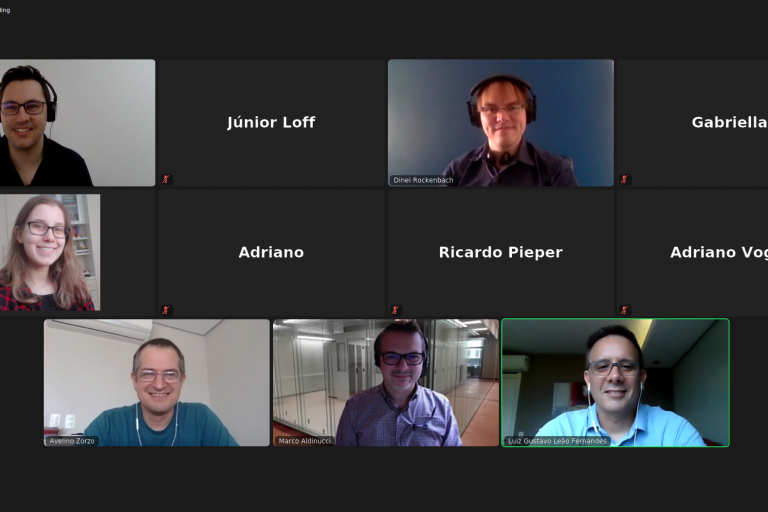Viewport: 768px width, 512px height.
Task: Select the top-left video of man wearing headset
Action: (x=77, y=123)
